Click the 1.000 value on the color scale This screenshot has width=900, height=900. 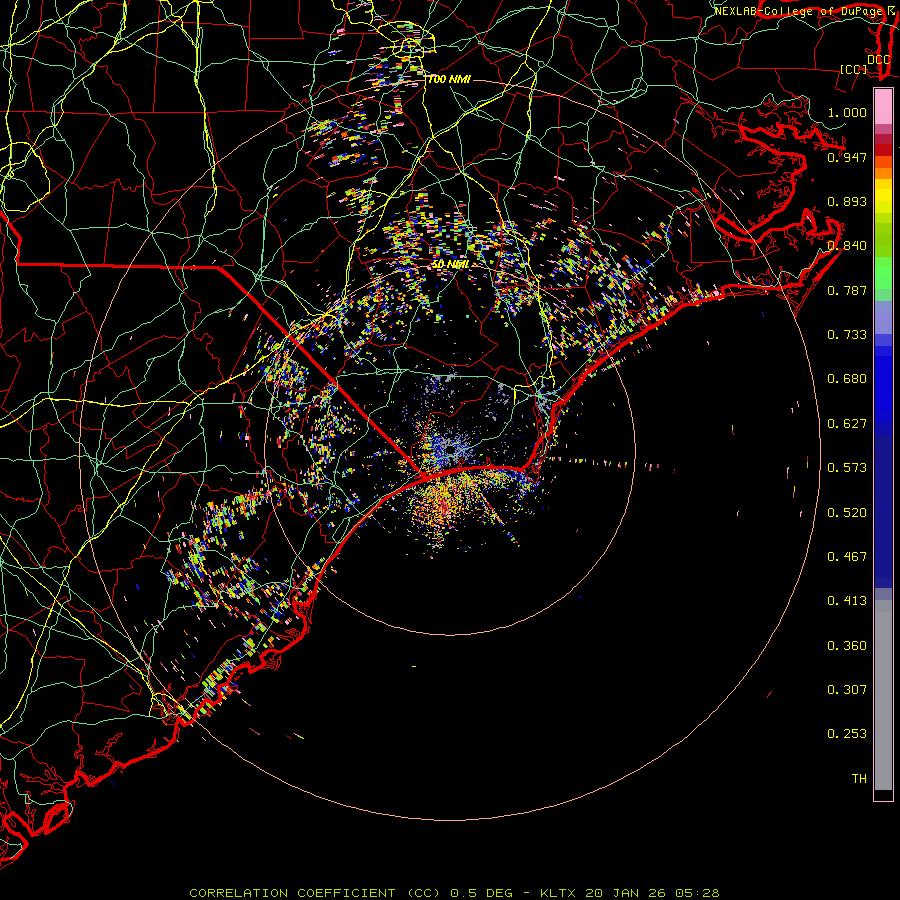pyautogui.click(x=847, y=112)
